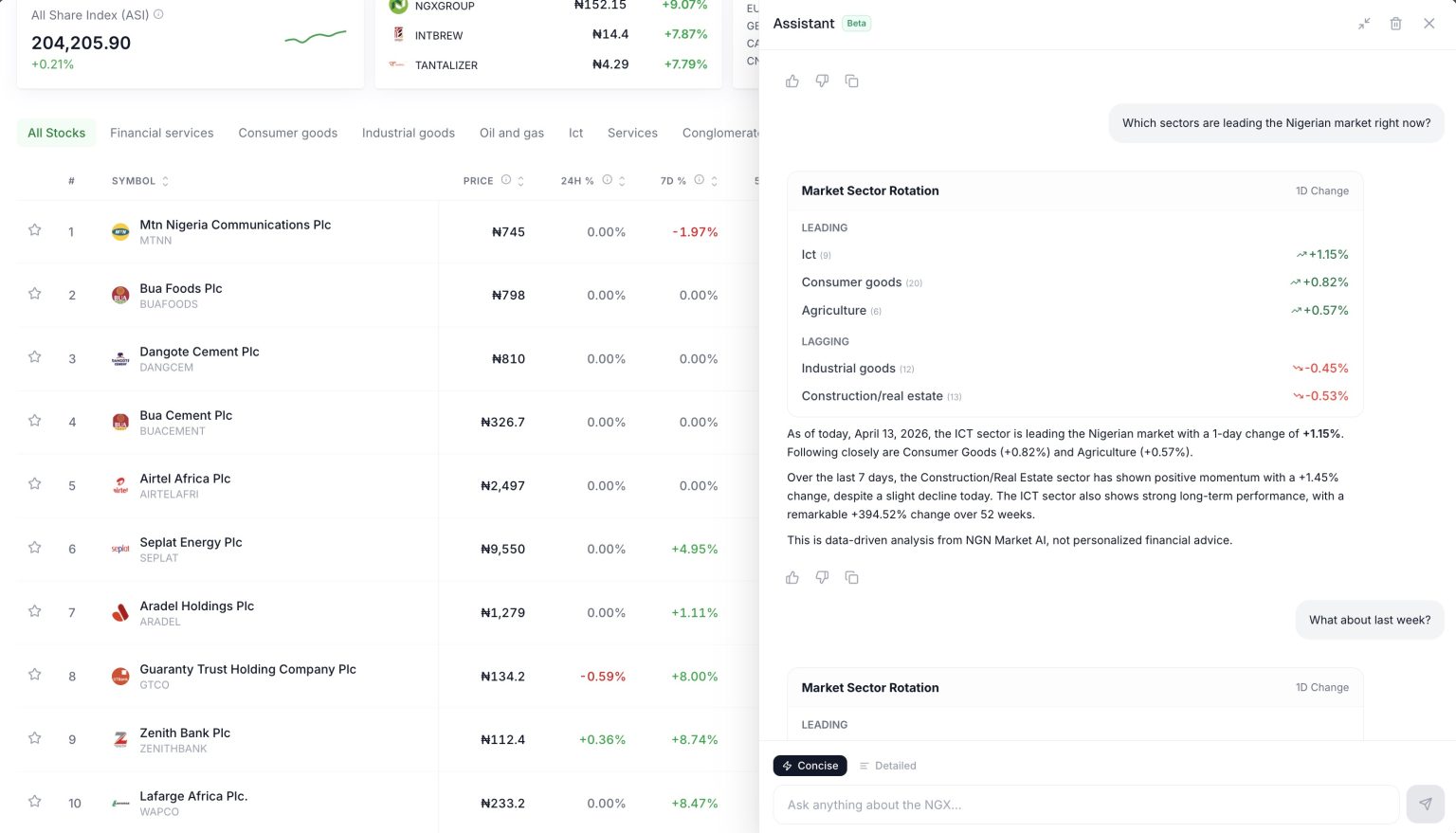Collapse the Assistant panel with shrink icon
The height and width of the screenshot is (833, 1456).
(1364, 24)
